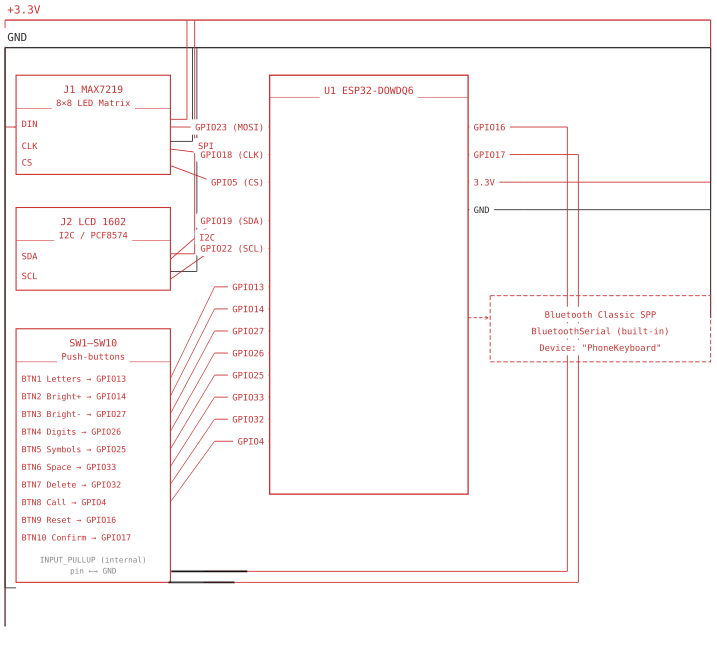717x647 pixels.
Task: Select the GPIO14 pin label on U1
Action: coord(248,309)
